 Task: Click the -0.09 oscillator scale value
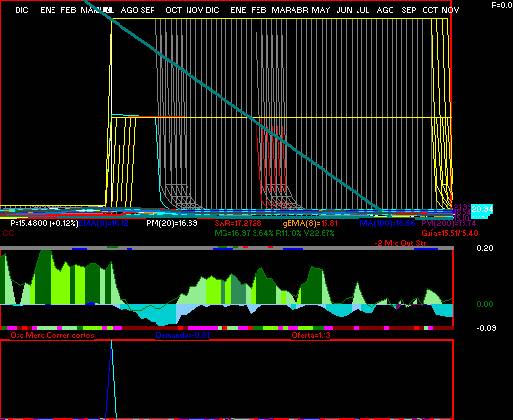pyautogui.click(x=486, y=328)
